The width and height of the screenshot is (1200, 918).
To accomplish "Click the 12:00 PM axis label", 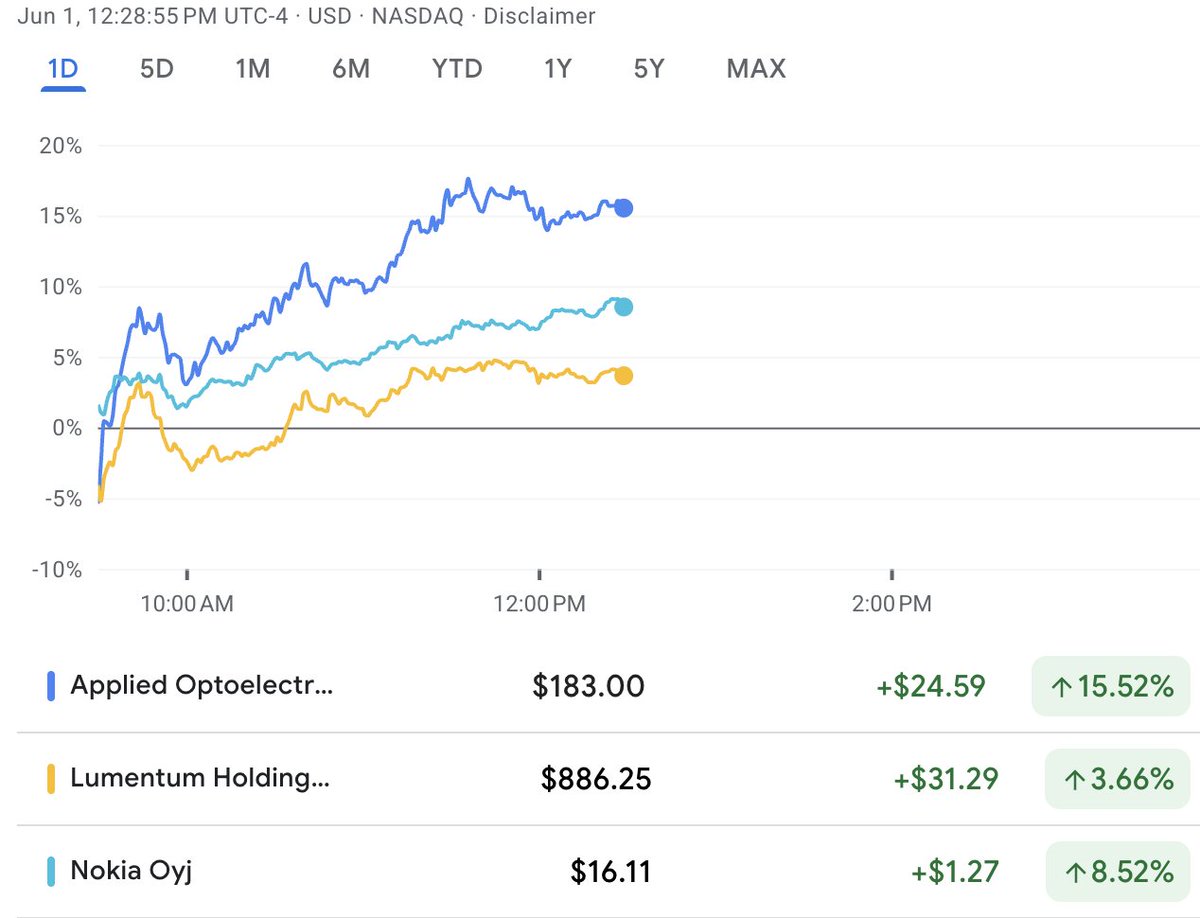I will (540, 604).
